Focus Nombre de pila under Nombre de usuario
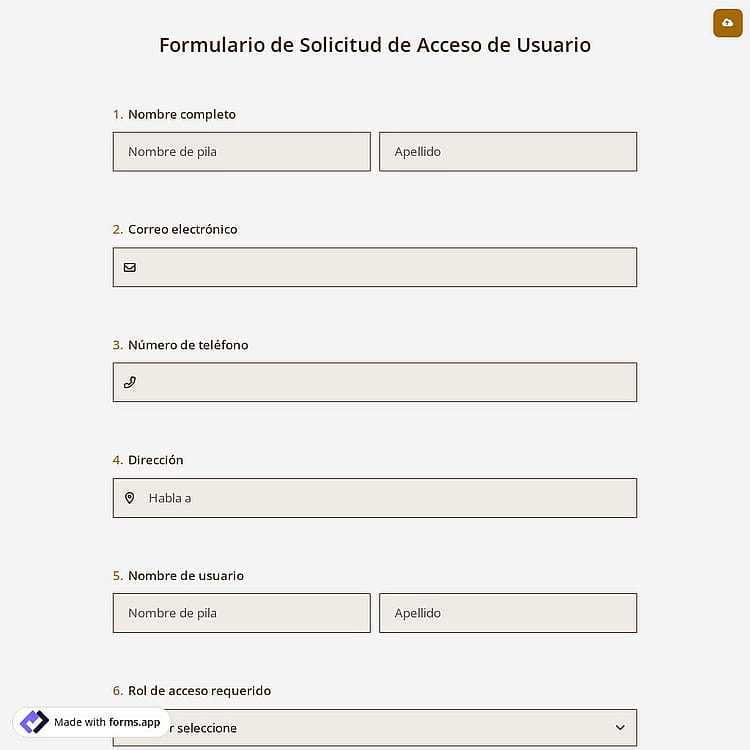Screen dimensions: 750x750 coord(242,613)
